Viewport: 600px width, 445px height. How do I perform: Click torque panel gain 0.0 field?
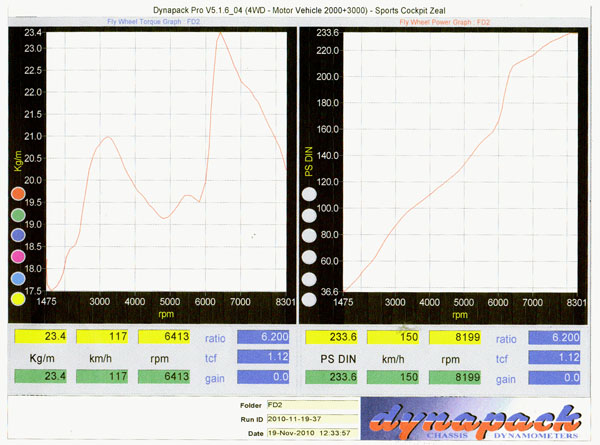tap(263, 377)
